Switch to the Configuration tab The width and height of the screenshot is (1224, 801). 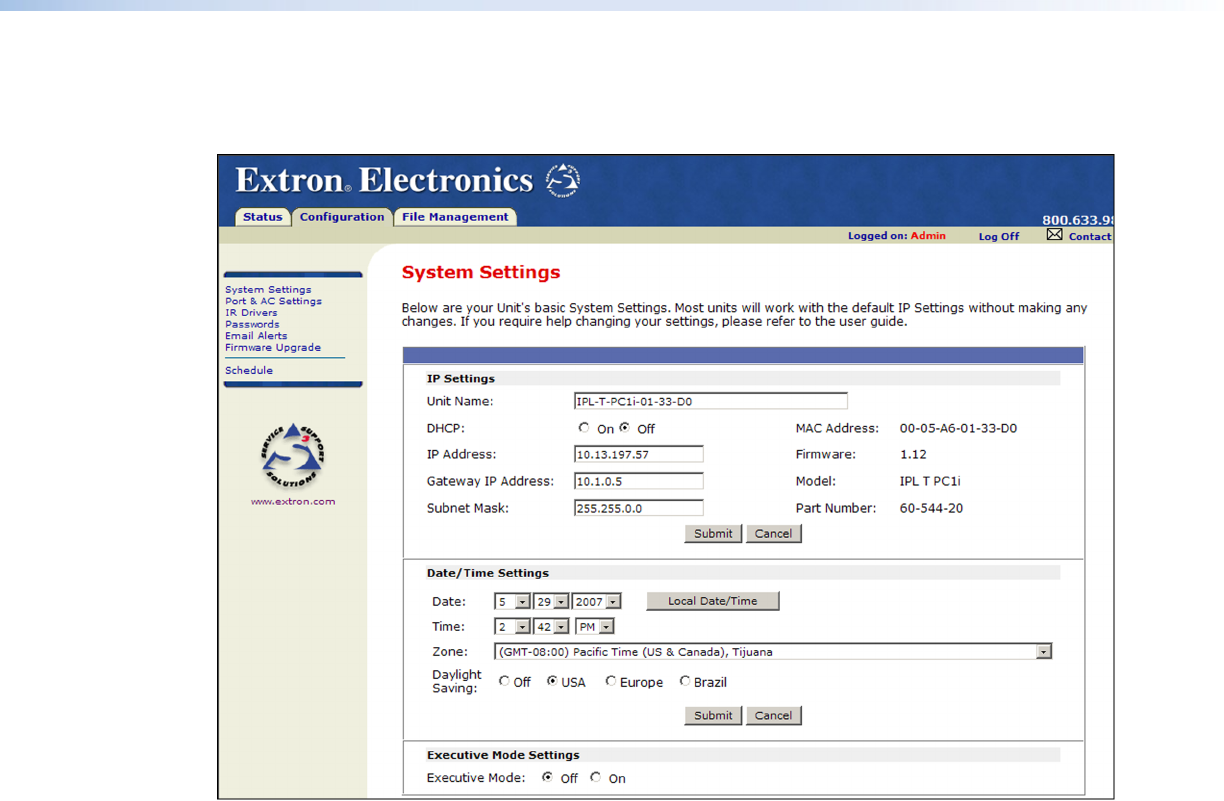click(x=342, y=217)
